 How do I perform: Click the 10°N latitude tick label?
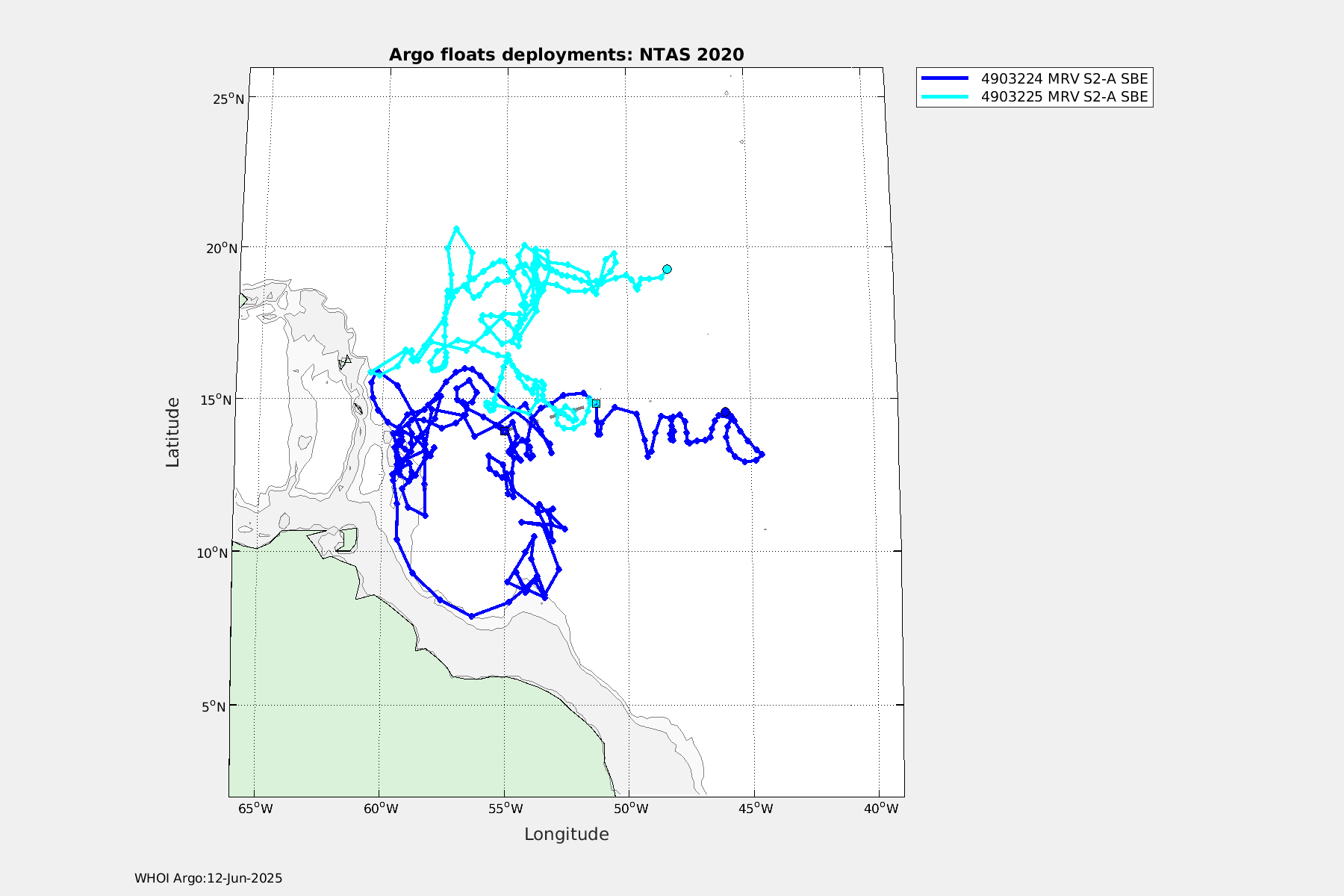point(211,552)
